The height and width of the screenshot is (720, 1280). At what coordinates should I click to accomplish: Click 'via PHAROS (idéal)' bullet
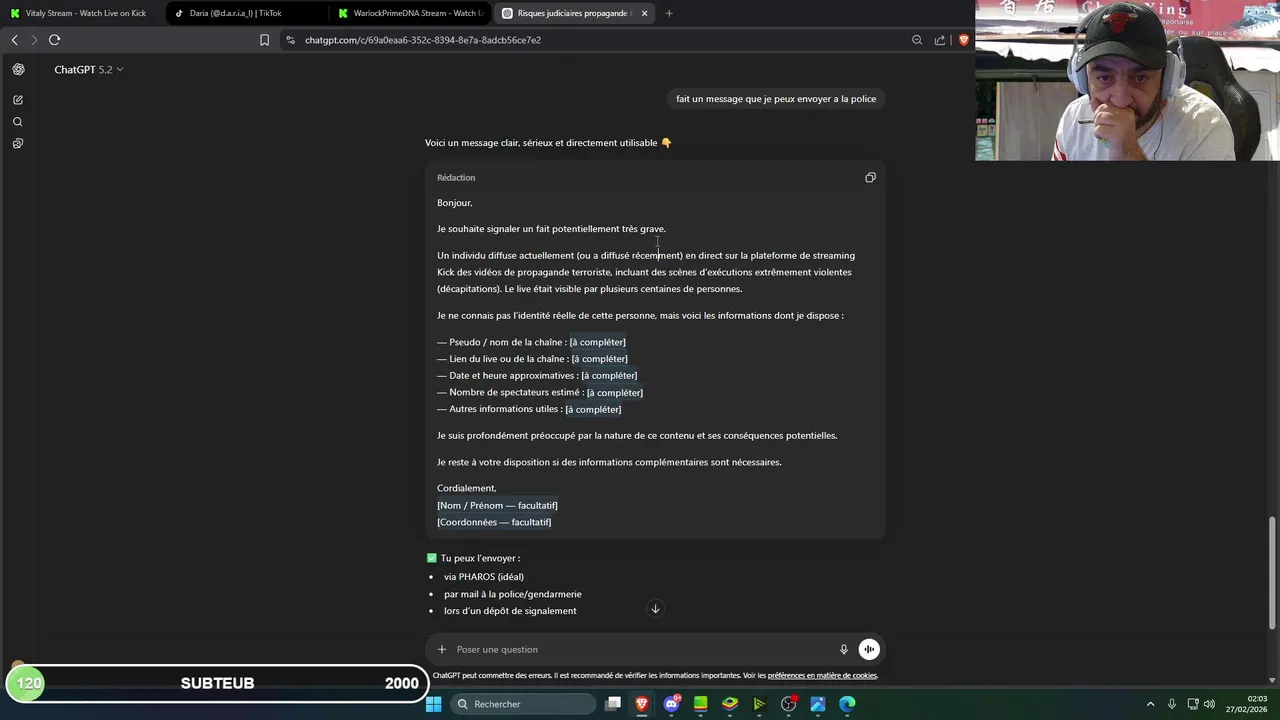(x=484, y=577)
